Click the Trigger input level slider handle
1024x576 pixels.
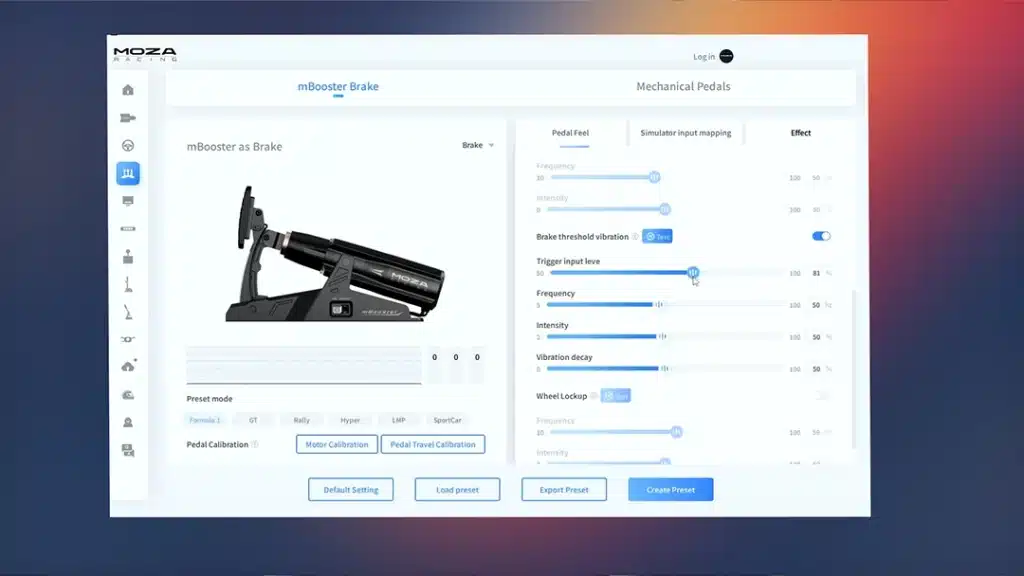coord(692,273)
